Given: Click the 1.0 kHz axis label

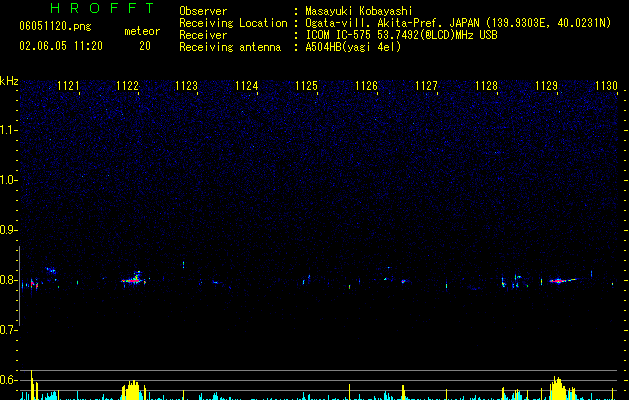Looking at the screenshot, I should click(x=9, y=180).
